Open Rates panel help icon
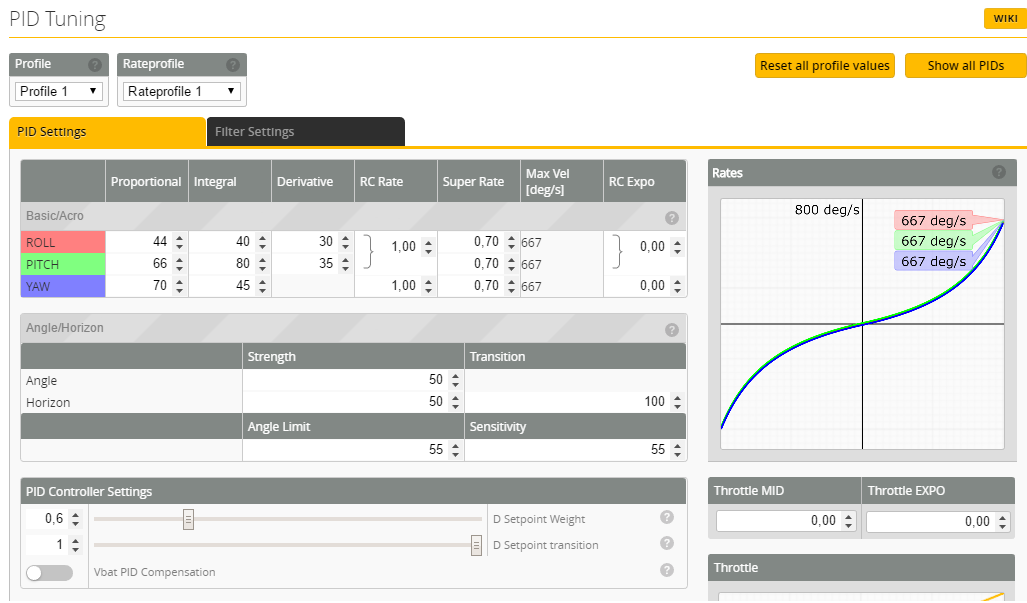The image size is (1027, 603). (x=999, y=172)
